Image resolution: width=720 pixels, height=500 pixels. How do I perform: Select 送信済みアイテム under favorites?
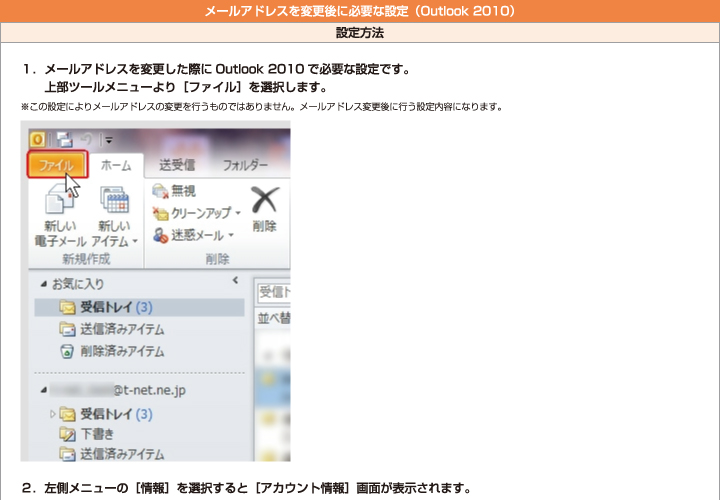[112, 329]
